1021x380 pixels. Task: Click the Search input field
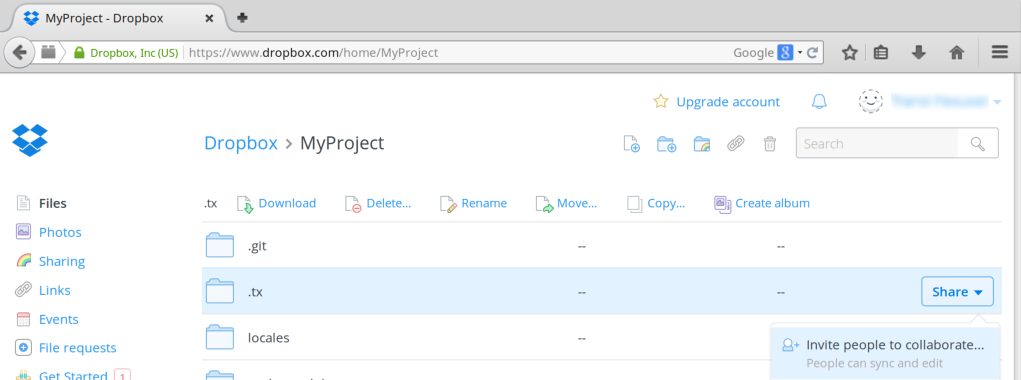(877, 144)
